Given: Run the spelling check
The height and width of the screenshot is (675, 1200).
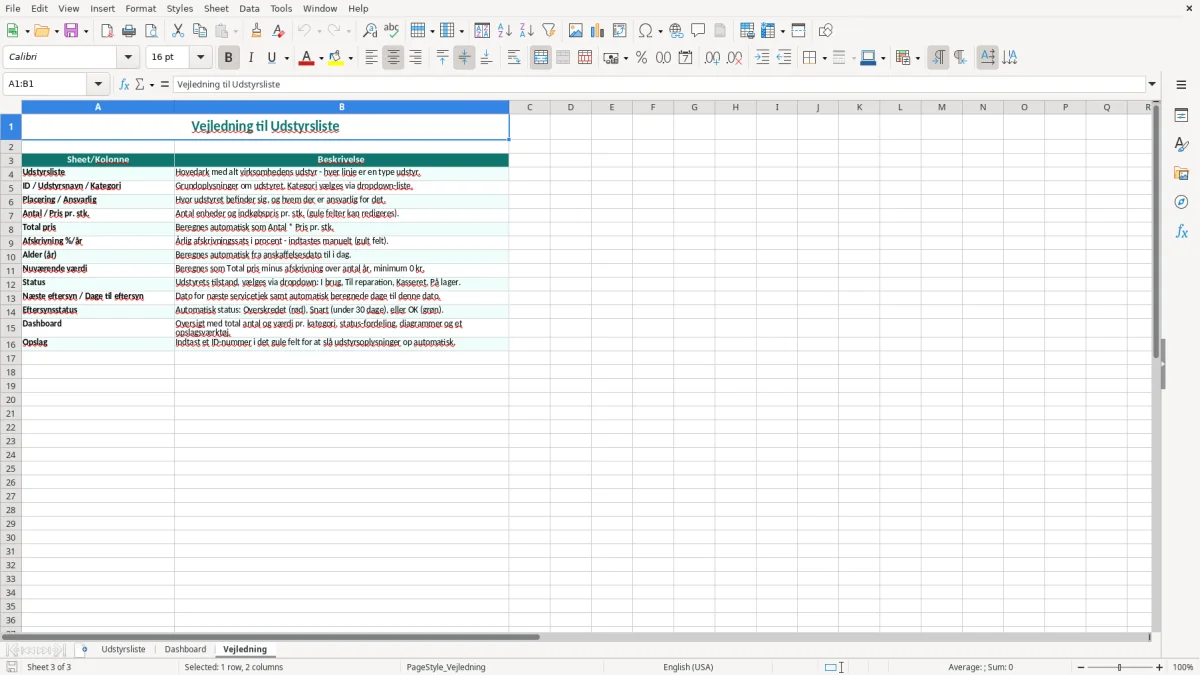Looking at the screenshot, I should pyautogui.click(x=392, y=31).
